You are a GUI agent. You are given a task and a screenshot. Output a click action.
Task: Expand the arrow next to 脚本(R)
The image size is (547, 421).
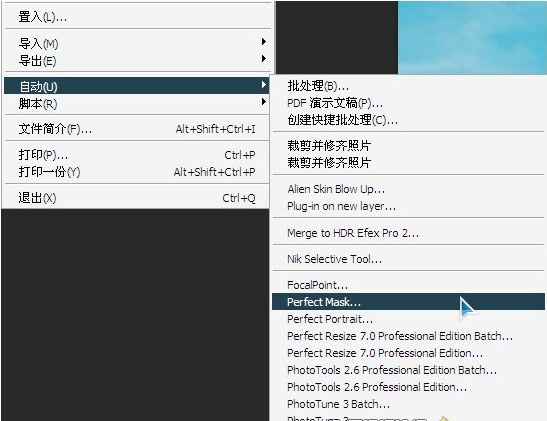(x=264, y=102)
